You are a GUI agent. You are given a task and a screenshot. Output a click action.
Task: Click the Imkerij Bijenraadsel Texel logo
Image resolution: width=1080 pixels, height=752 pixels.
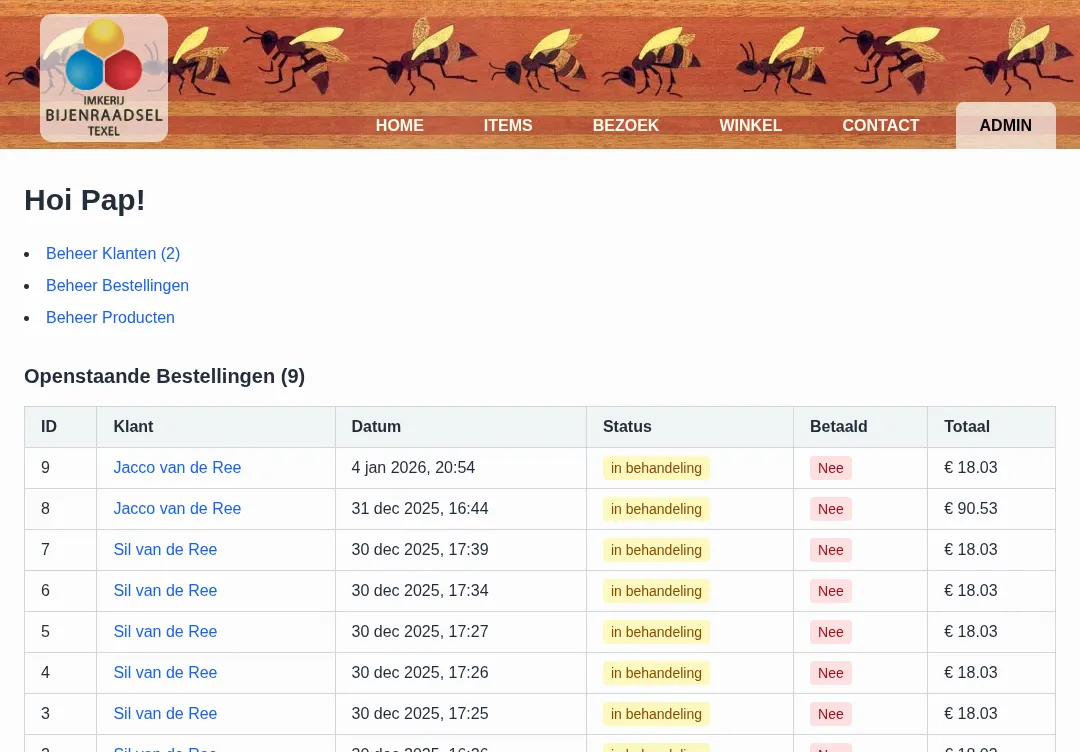[x=104, y=76]
